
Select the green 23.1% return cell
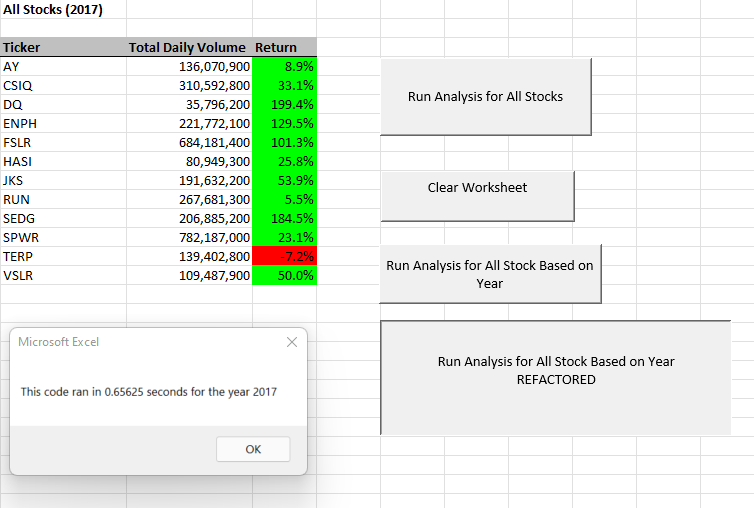(284, 238)
